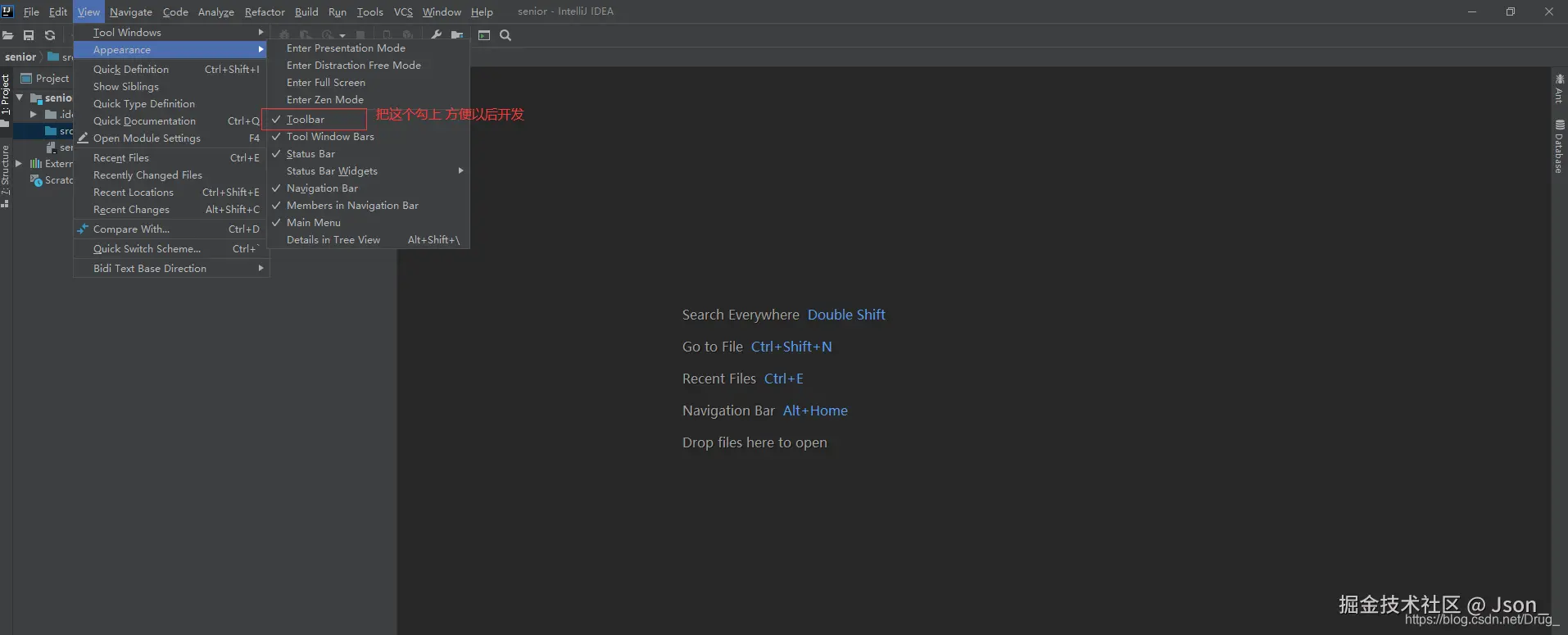Image resolution: width=1568 pixels, height=635 pixels.
Task: Select the src folder in project tree
Action: click(x=59, y=131)
